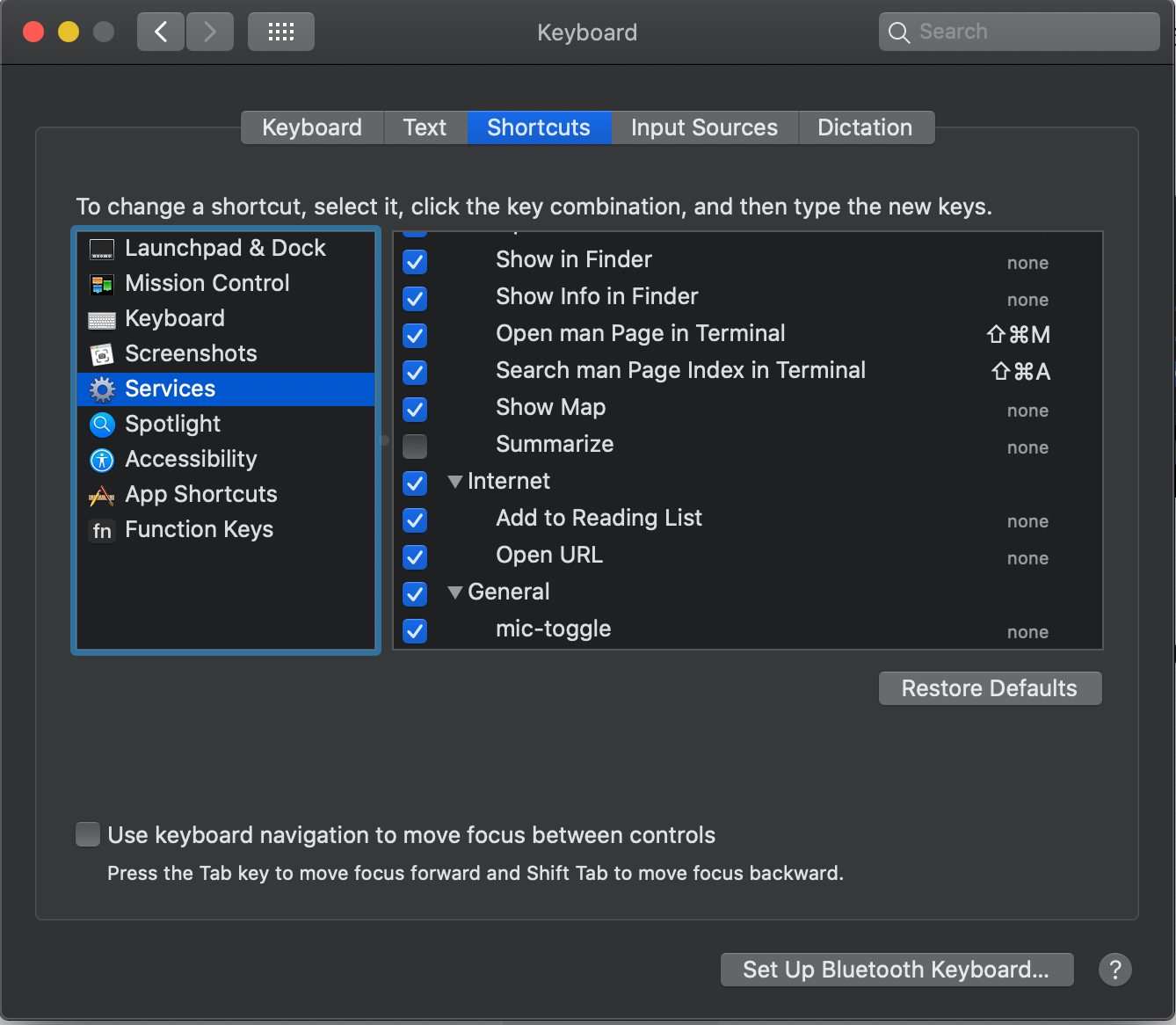Viewport: 1176px width, 1025px height.
Task: Disable Open man Page in Terminal checkbox
Action: click(x=415, y=335)
